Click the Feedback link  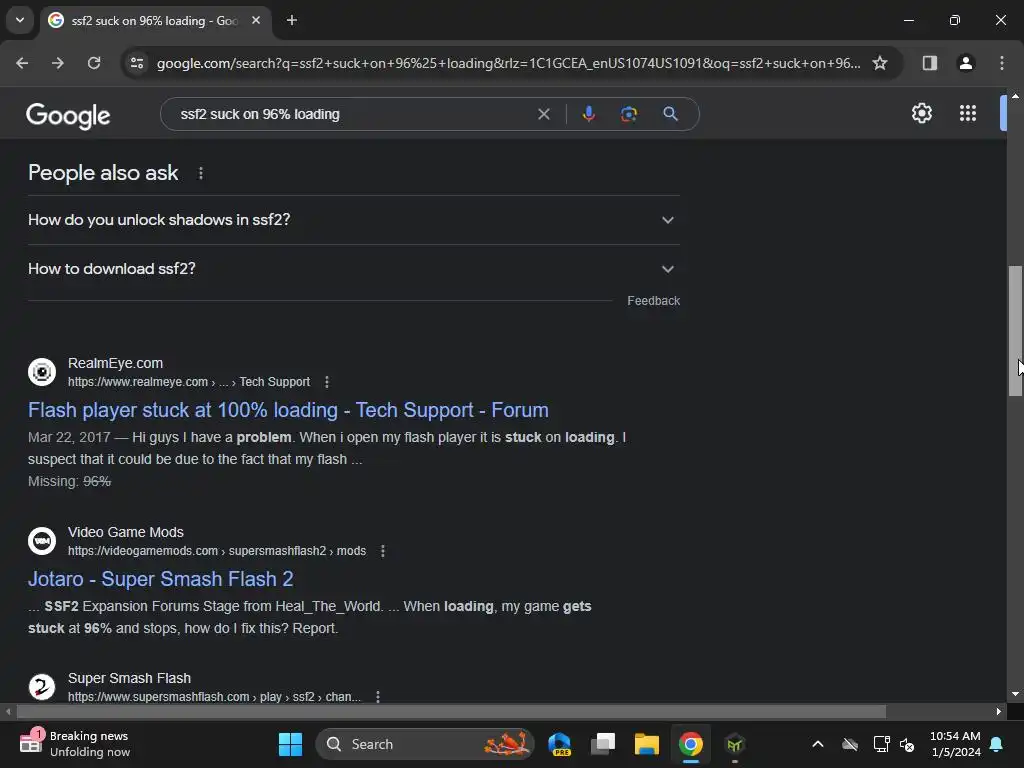coord(653,301)
